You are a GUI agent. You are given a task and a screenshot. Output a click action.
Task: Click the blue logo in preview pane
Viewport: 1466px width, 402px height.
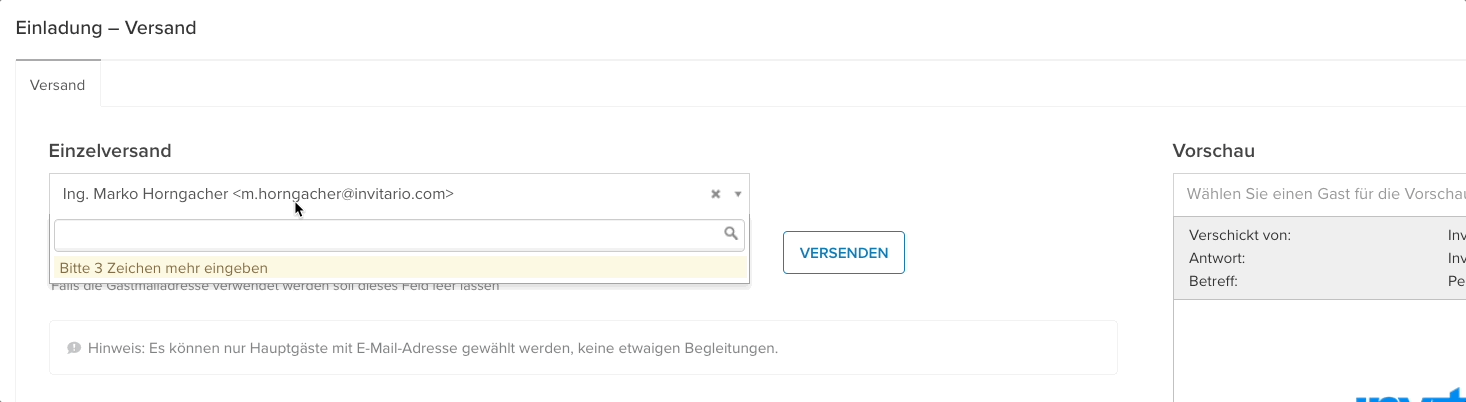(1410, 397)
